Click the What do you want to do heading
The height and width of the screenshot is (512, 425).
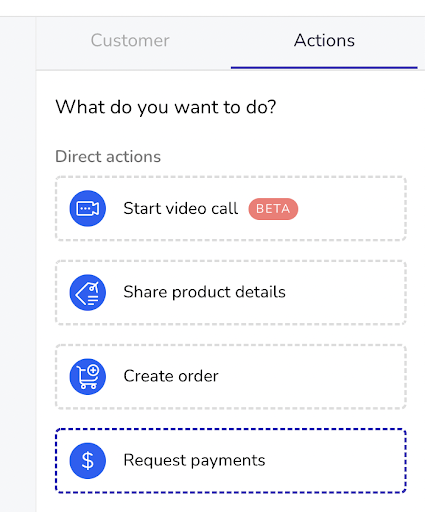[166, 107]
